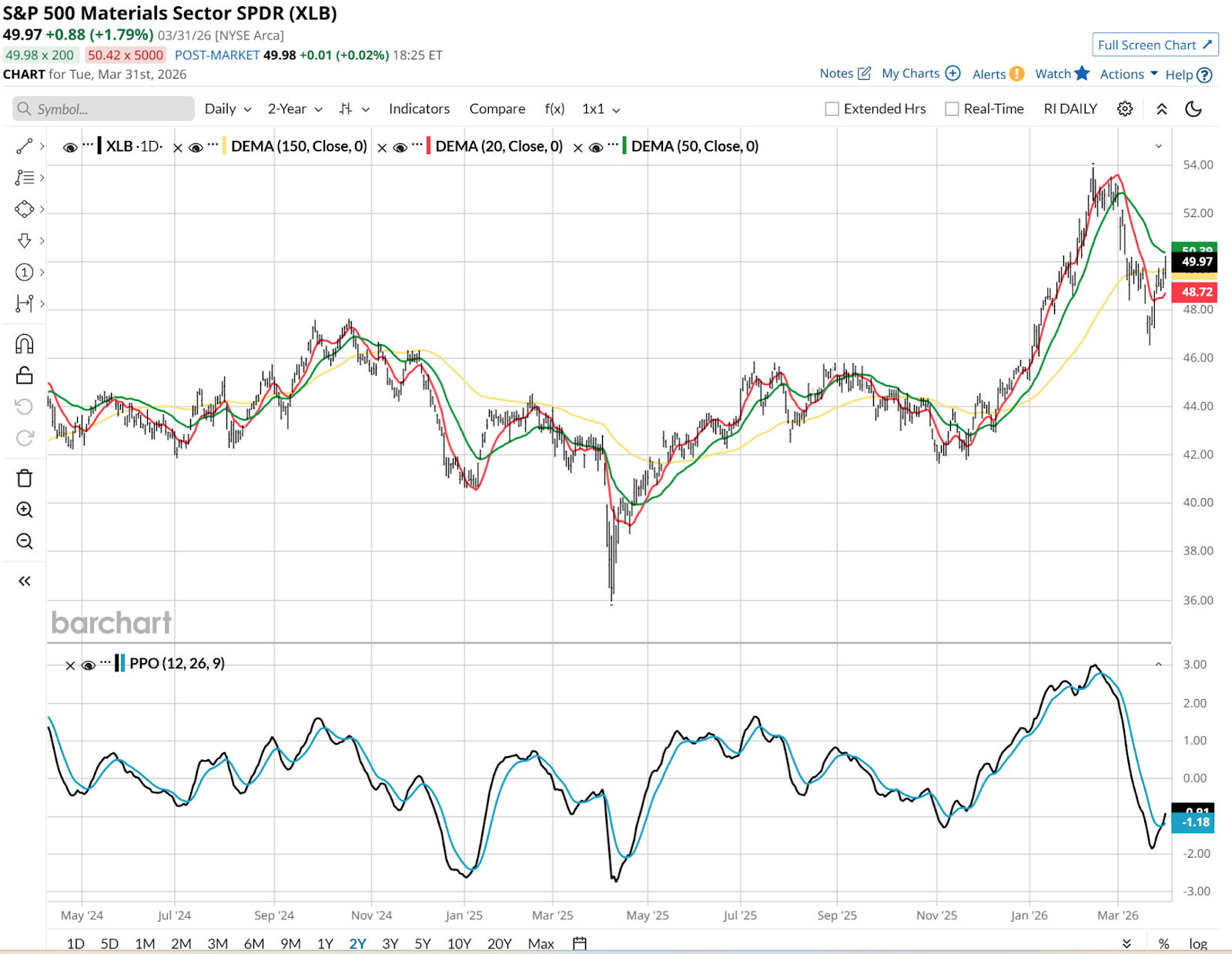Image resolution: width=1232 pixels, height=954 pixels.
Task: Click the zoom out magnifier icon
Action: tap(25, 541)
